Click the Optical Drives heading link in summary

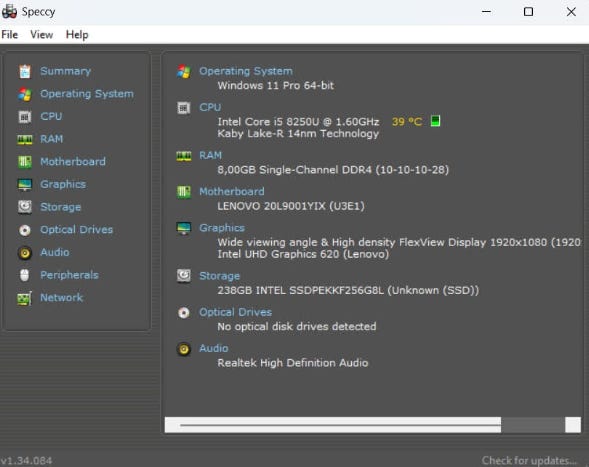coord(235,312)
